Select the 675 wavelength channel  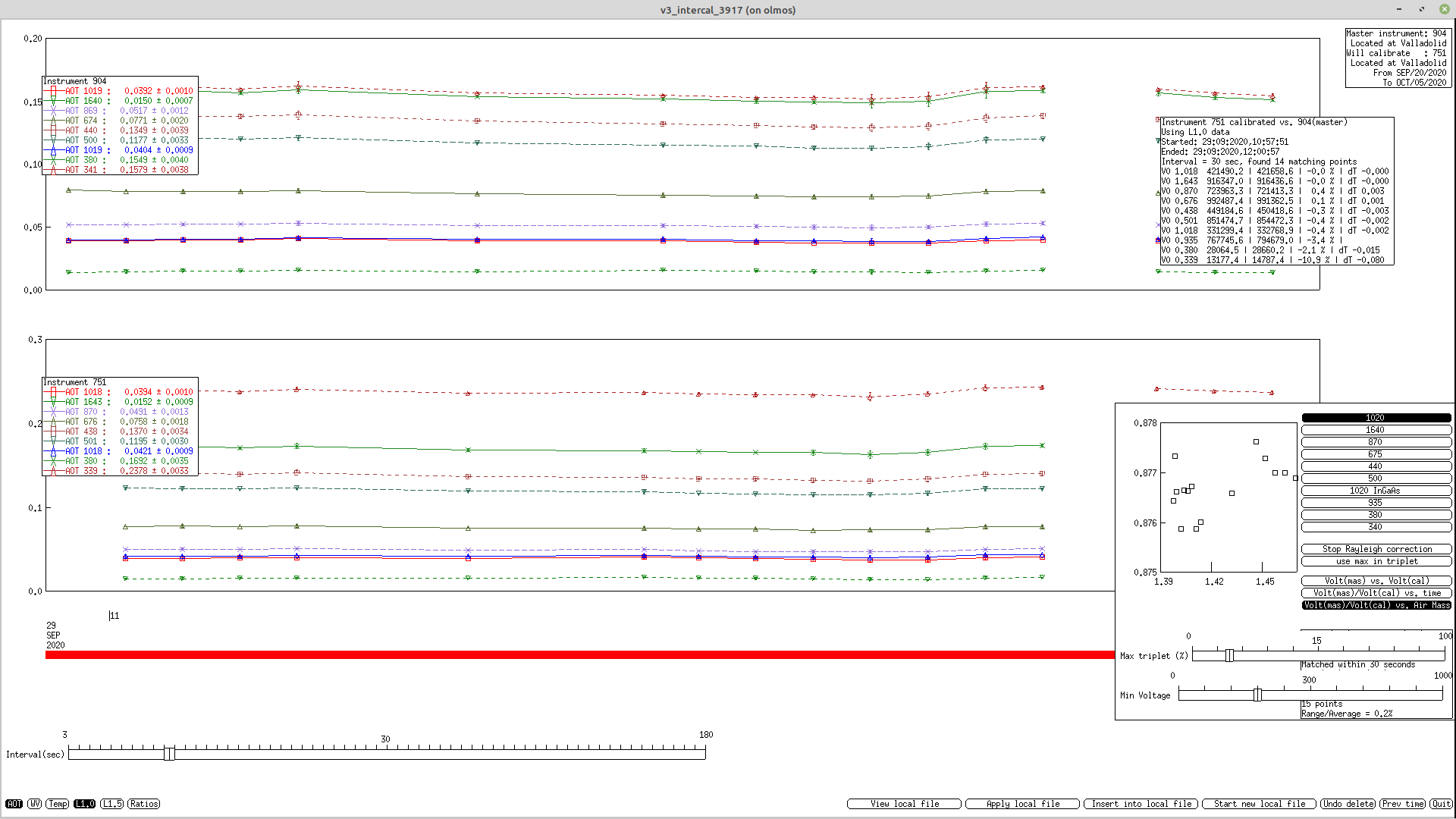[1376, 454]
